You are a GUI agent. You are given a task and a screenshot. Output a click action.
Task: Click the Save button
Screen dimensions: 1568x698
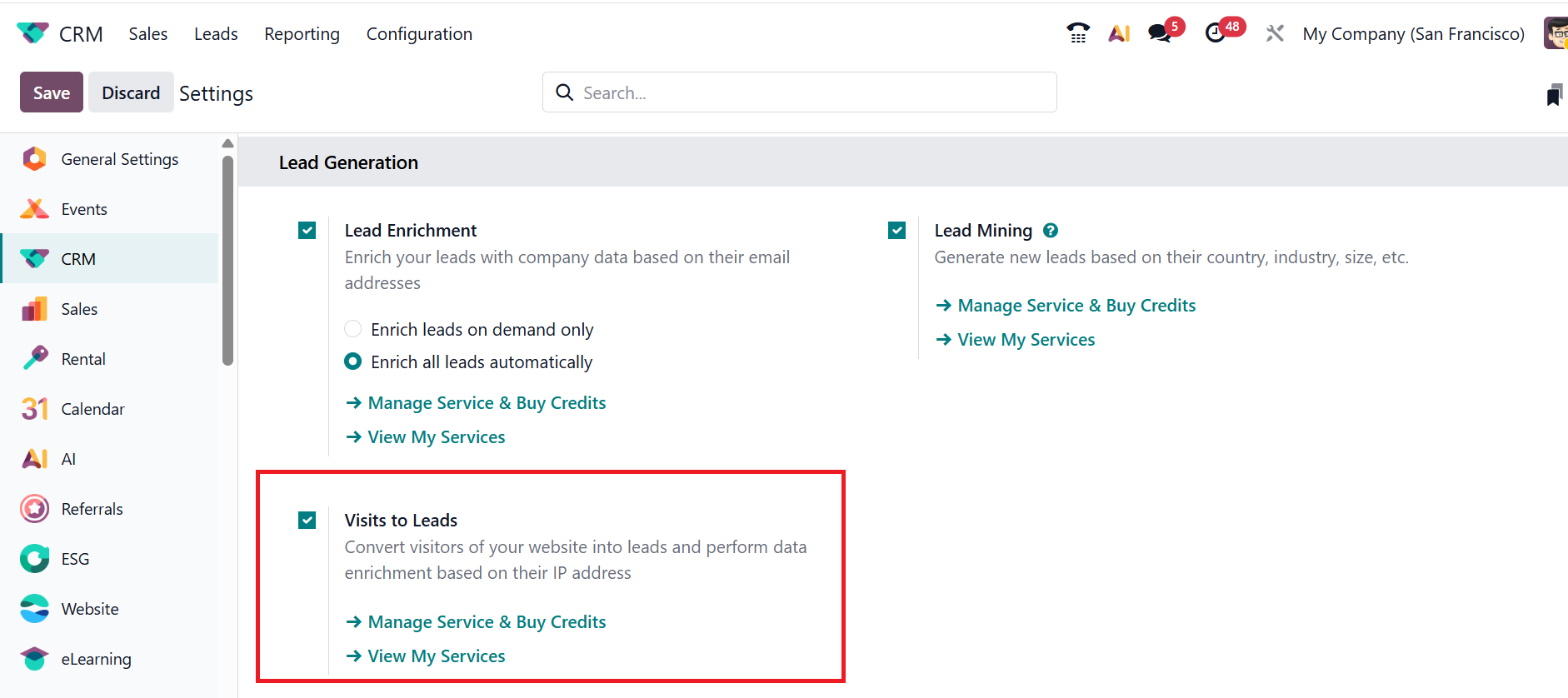point(52,92)
